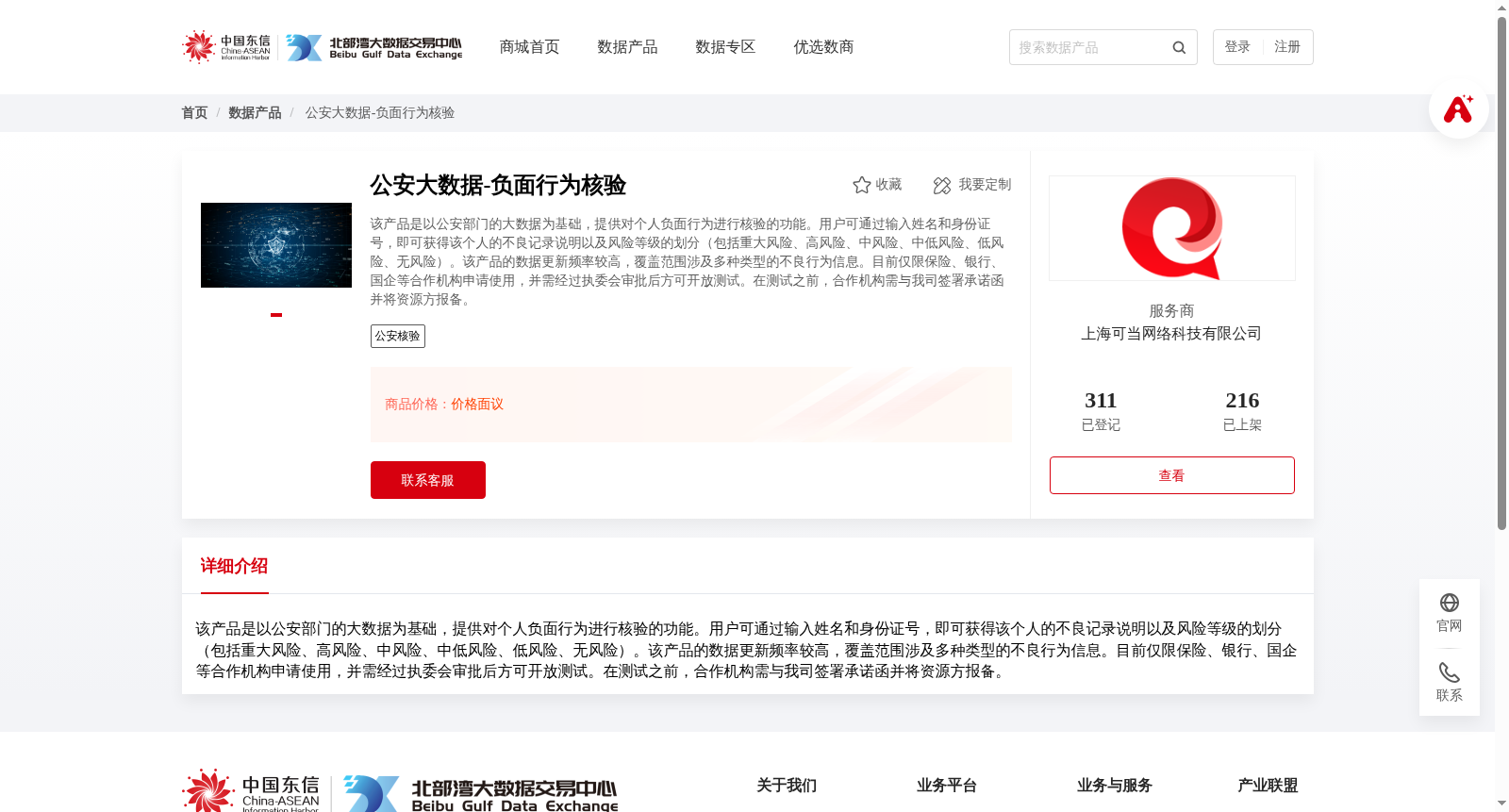Viewport: 1509px width, 812px height.
Task: Click the 我要定制 customize icon
Action: click(942, 185)
